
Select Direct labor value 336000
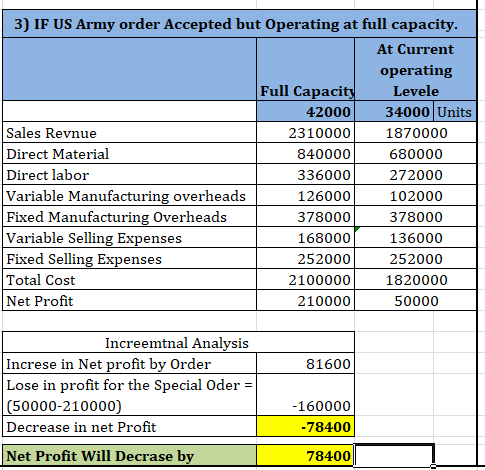305,174
